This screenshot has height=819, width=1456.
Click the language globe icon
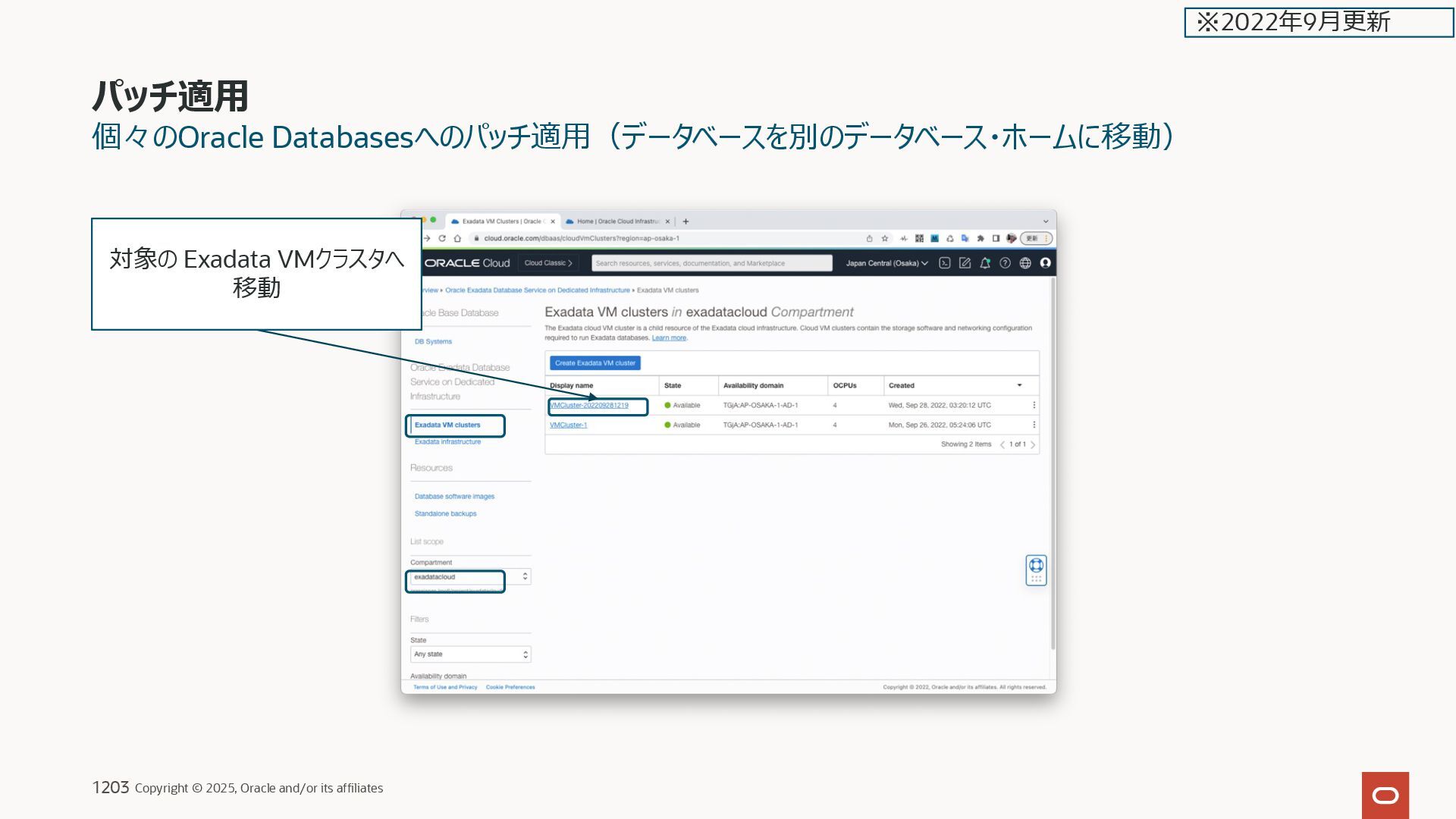tap(1025, 263)
